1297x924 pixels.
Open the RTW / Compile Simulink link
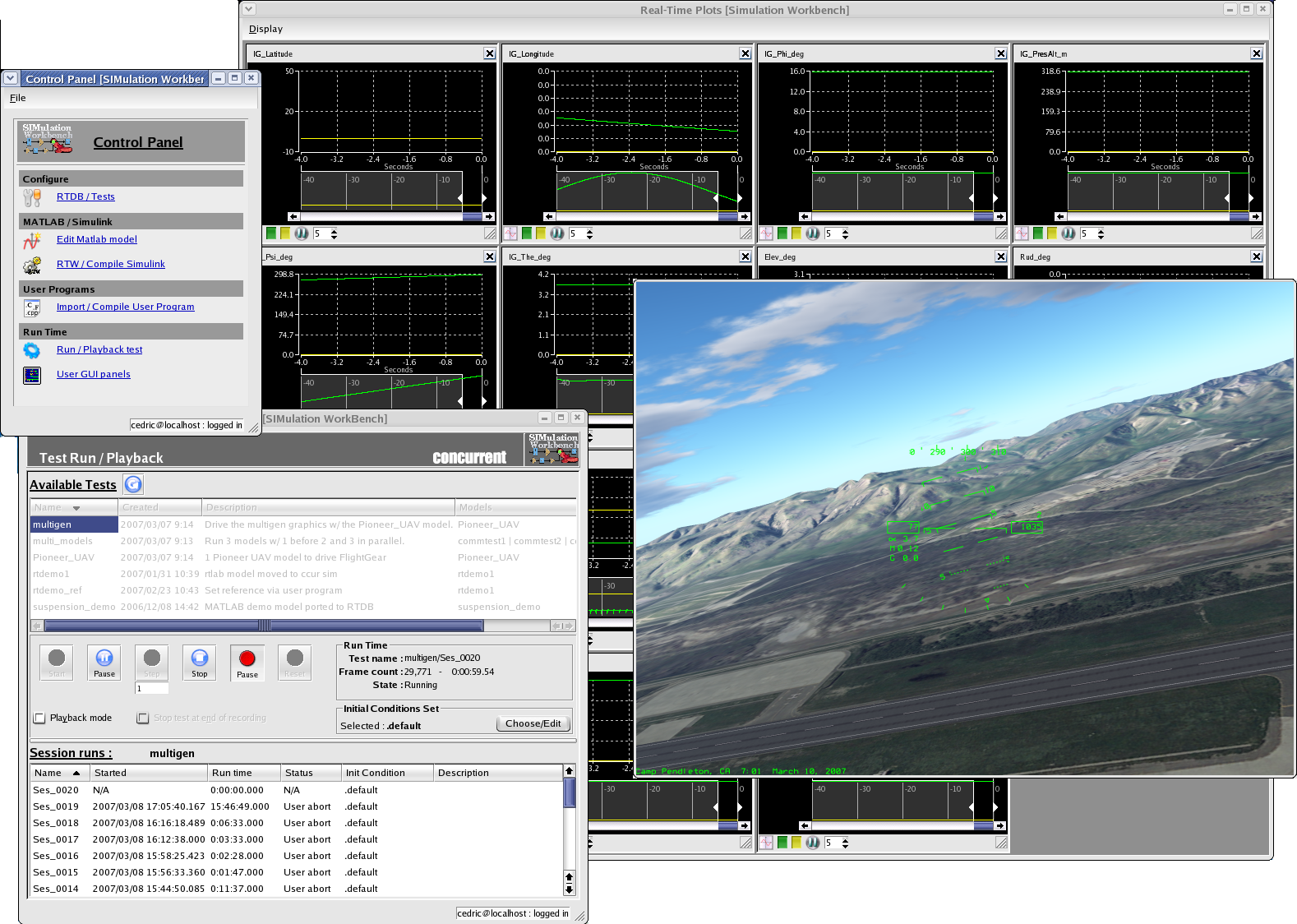[111, 265]
